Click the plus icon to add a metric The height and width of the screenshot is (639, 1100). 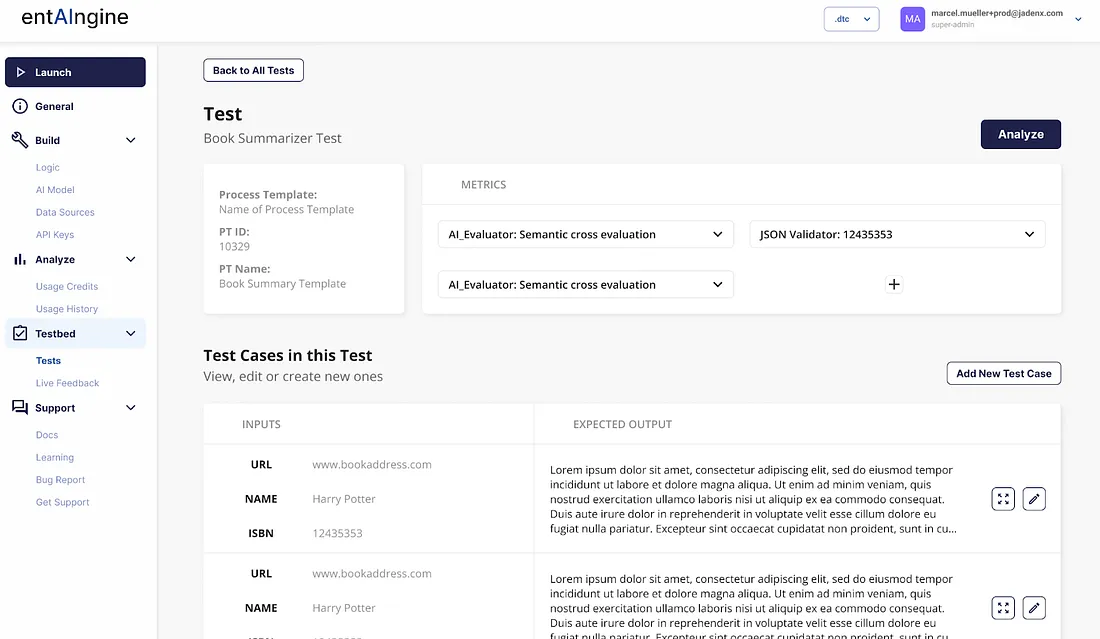coord(894,285)
